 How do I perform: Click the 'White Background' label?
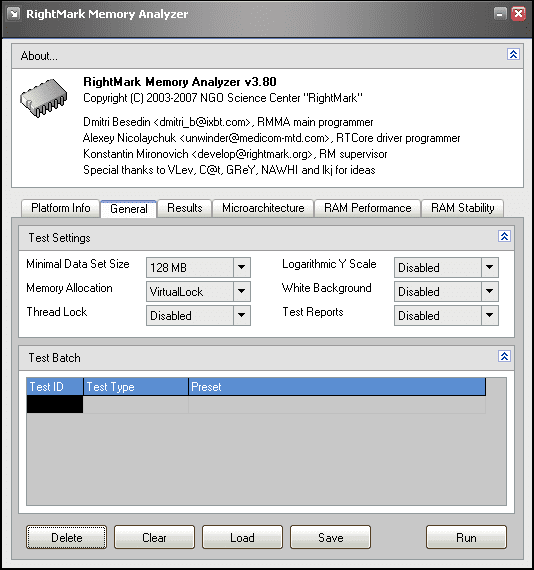click(x=326, y=288)
